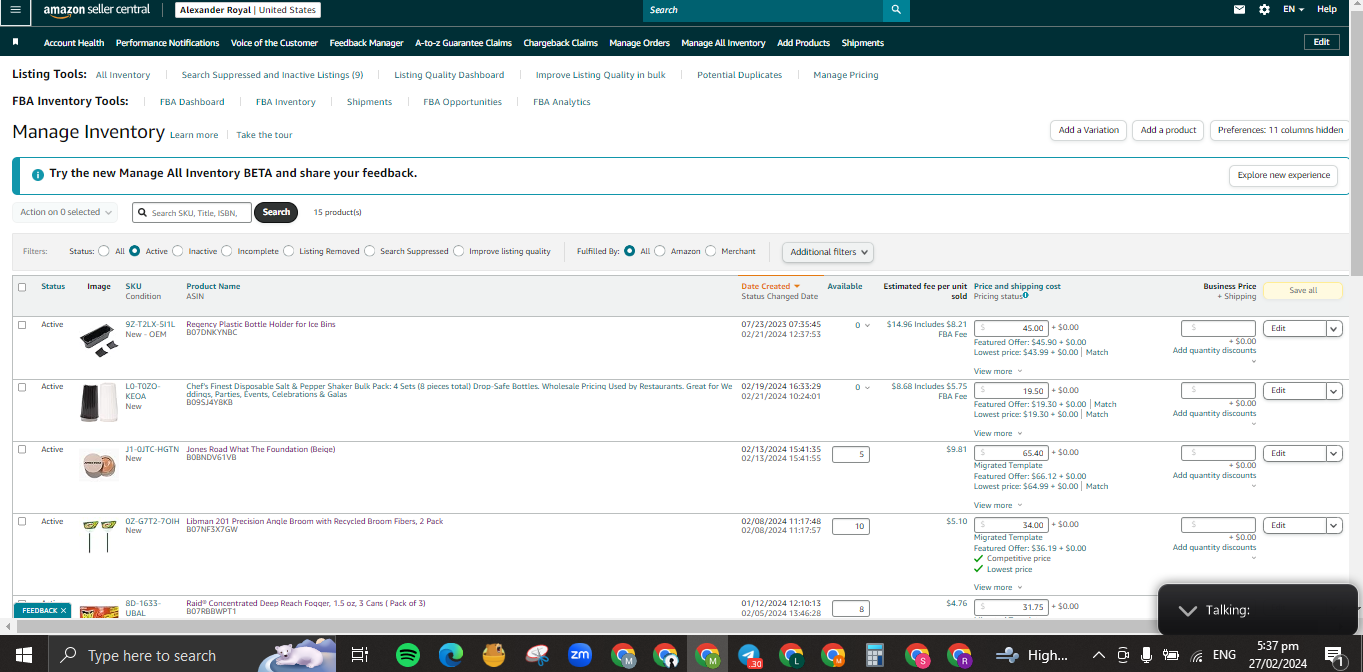Open the Libman Broom product thumbnail

(x=99, y=535)
